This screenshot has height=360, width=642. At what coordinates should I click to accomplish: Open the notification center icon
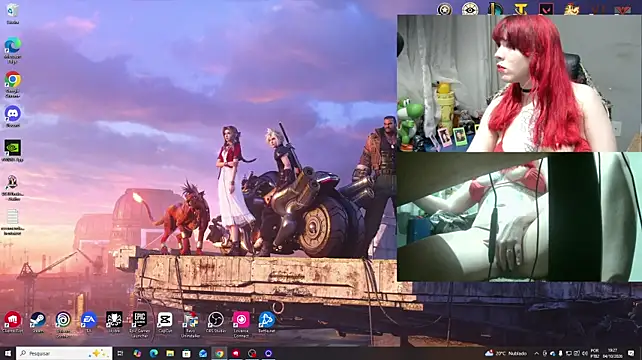coord(631,353)
